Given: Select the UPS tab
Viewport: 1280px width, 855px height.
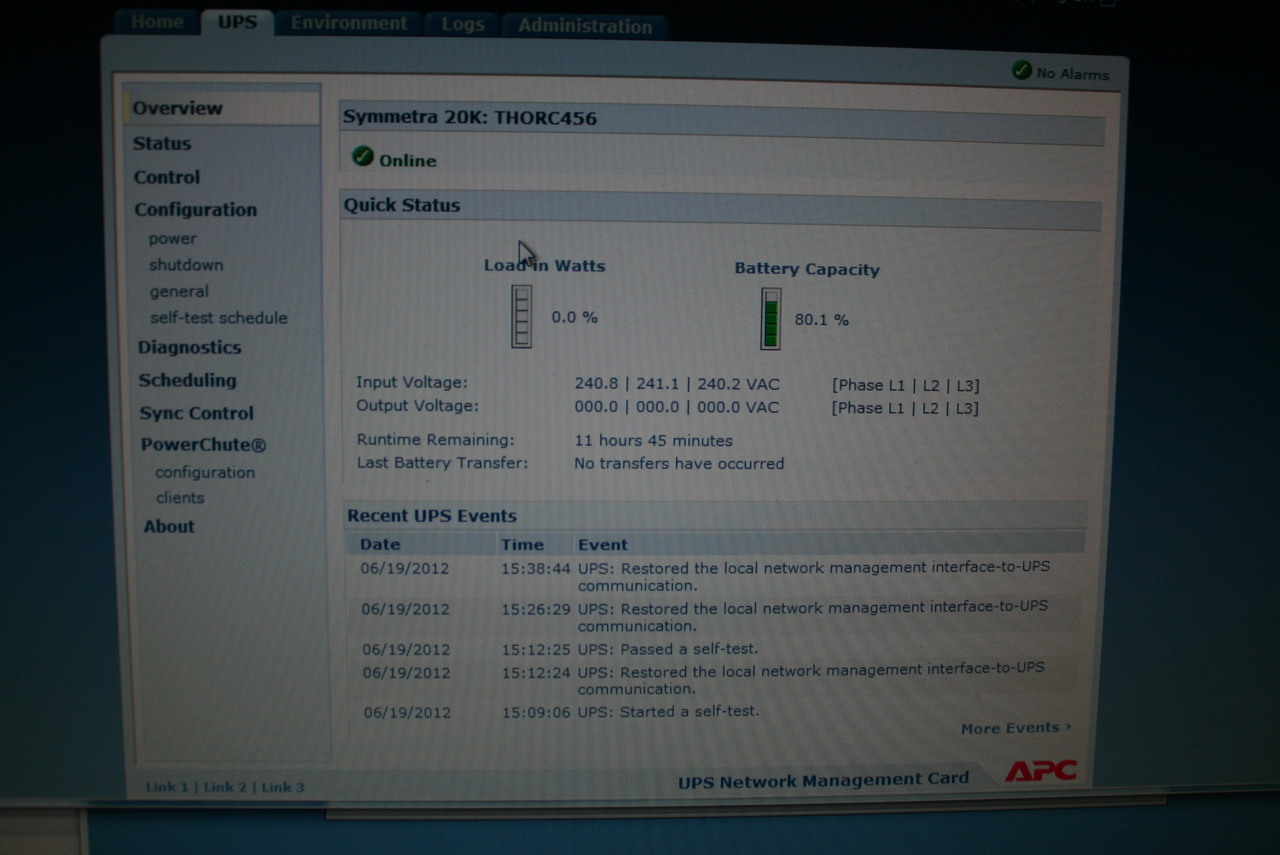Looking at the screenshot, I should (237, 22).
